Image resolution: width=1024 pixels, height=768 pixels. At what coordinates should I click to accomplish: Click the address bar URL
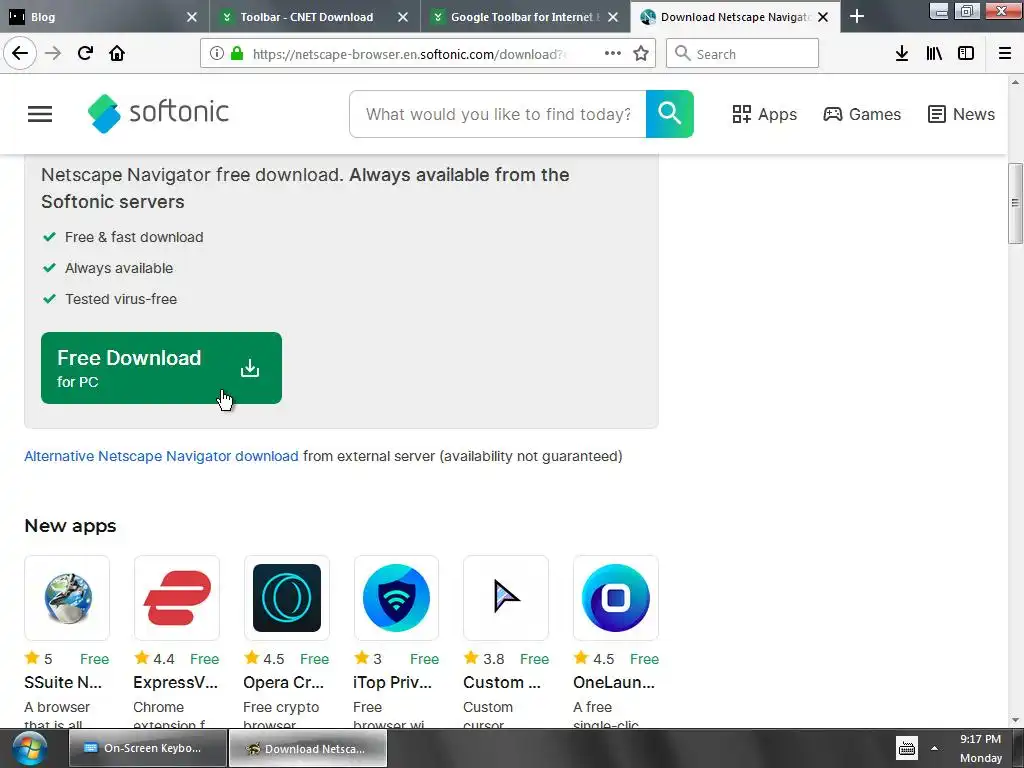tap(408, 54)
